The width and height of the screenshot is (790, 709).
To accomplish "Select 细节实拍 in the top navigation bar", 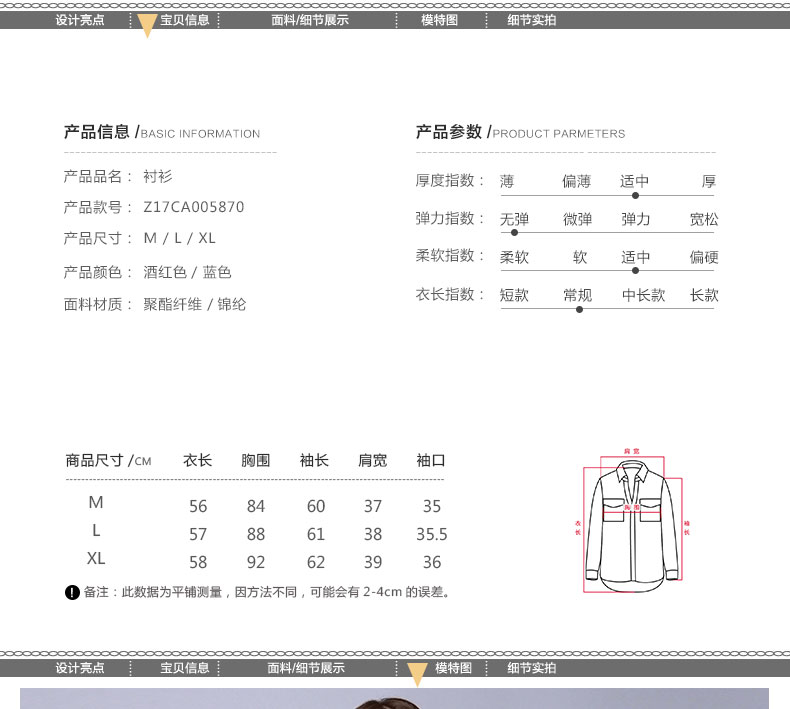I will coord(532,20).
